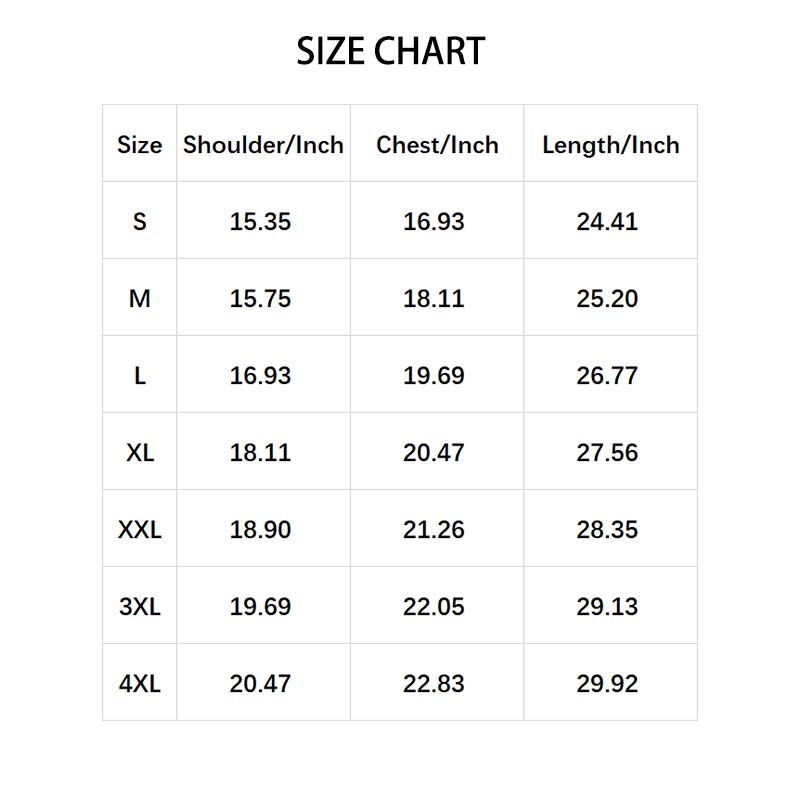
Task: Select the Chest/Inch column header
Action: pos(437,145)
